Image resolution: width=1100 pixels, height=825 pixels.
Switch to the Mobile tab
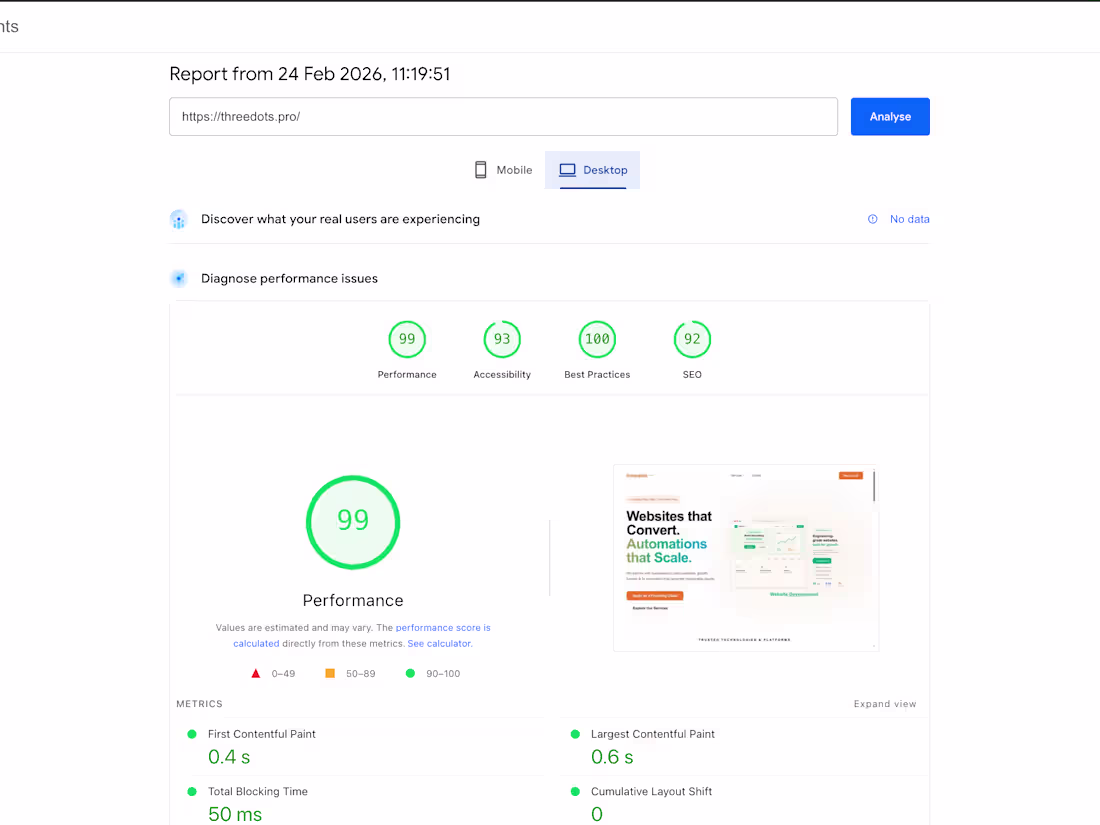504,170
